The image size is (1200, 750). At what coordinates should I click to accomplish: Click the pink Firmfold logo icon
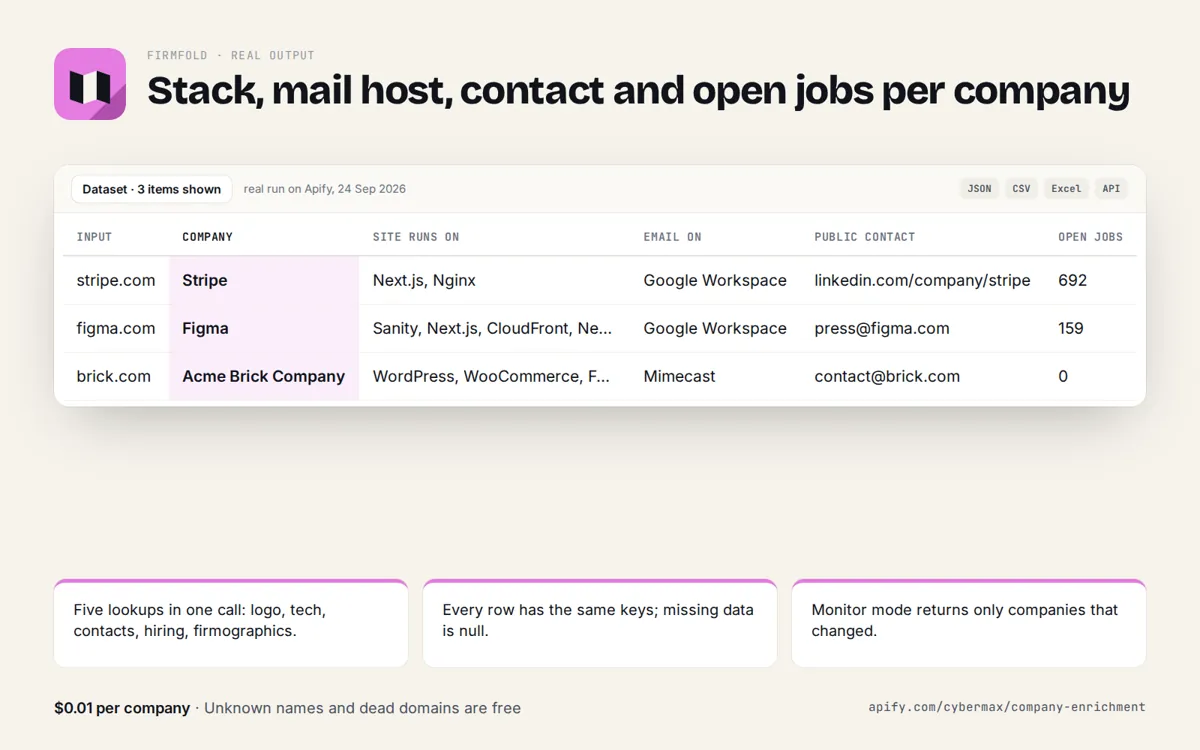tap(90, 84)
